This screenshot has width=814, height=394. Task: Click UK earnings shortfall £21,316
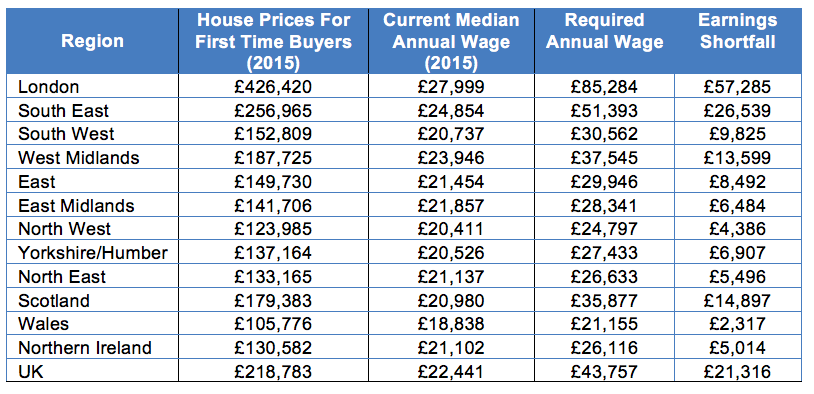[737, 371]
